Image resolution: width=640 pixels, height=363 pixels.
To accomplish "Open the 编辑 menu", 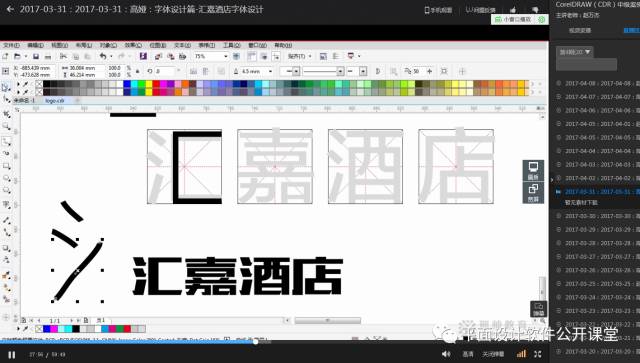I will point(36,45).
